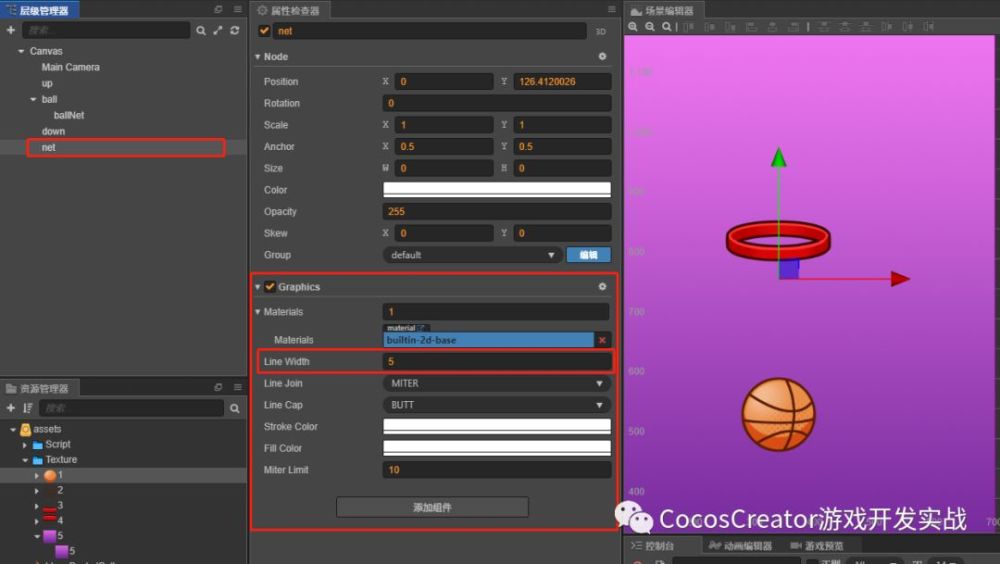Click the green Y-axis move gizmo arrow

[x=779, y=158]
